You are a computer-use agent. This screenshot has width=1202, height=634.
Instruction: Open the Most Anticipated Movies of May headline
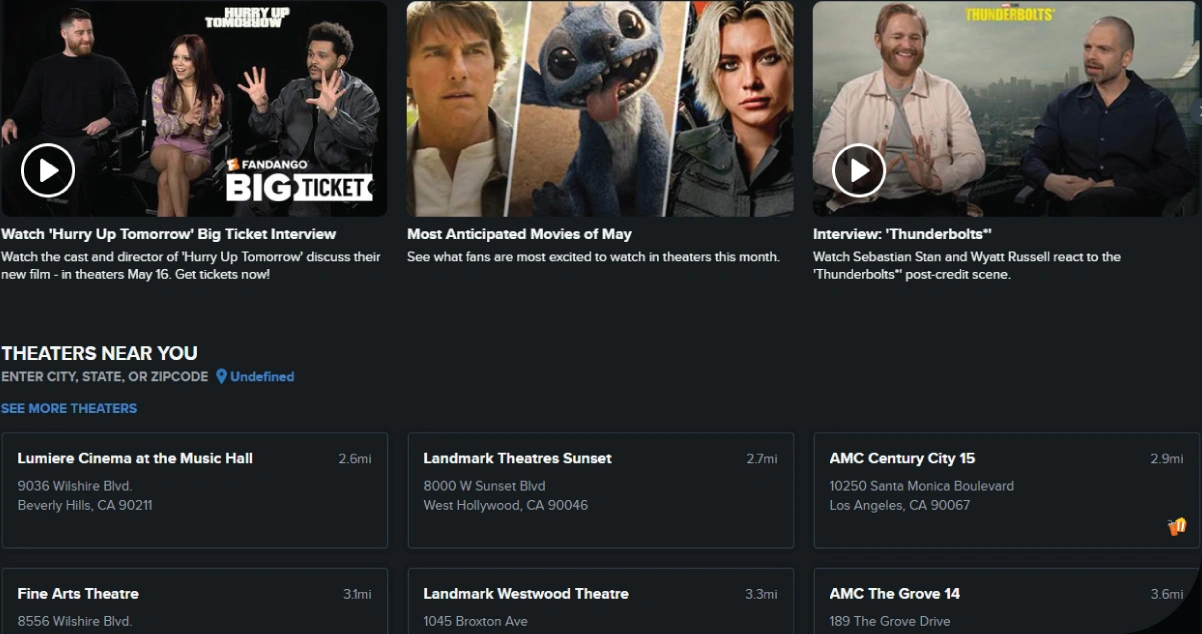coord(519,234)
